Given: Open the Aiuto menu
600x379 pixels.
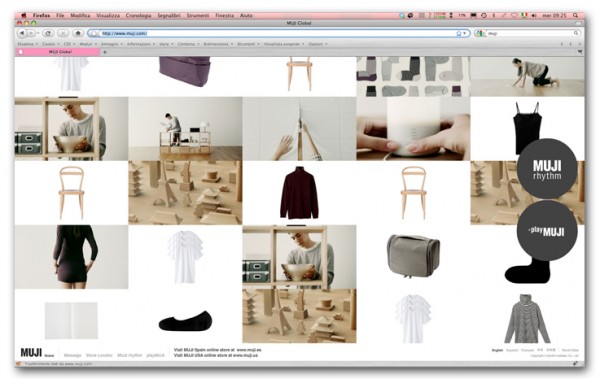Looking at the screenshot, I should [x=246, y=16].
